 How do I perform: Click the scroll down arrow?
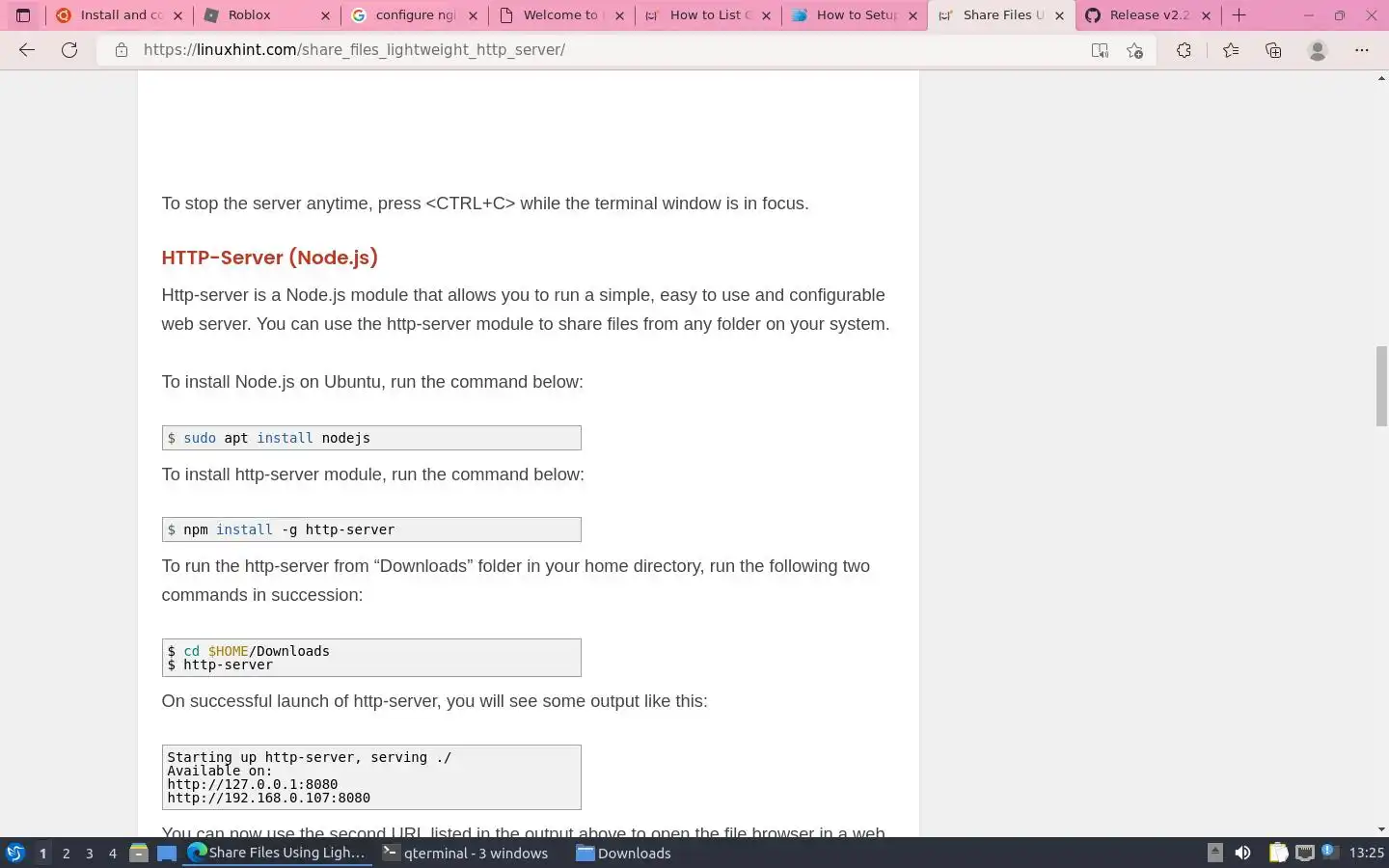(x=1381, y=829)
